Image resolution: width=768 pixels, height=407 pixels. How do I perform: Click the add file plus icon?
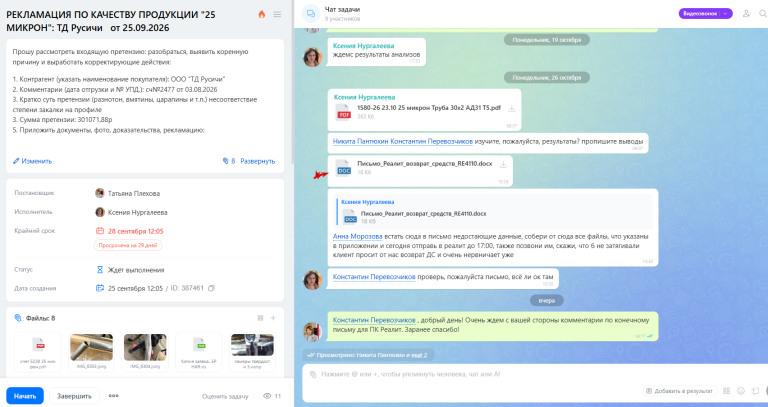point(273,318)
